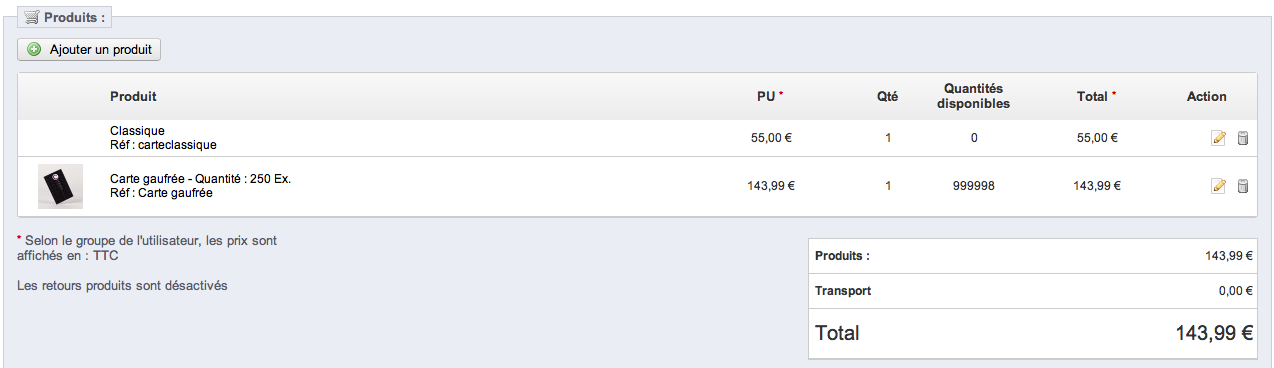Viewport: 1274px width, 368px height.
Task: Click the Produit column header
Action: [133, 97]
